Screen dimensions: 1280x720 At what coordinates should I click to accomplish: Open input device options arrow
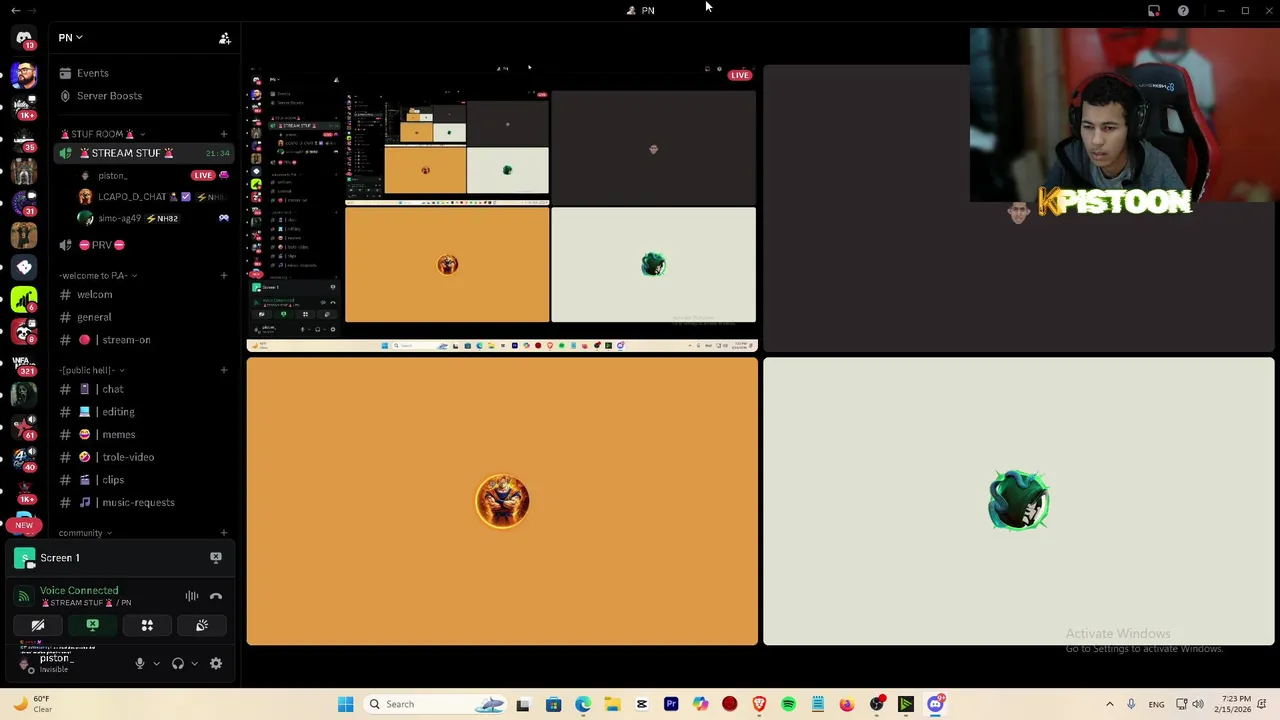(156, 663)
